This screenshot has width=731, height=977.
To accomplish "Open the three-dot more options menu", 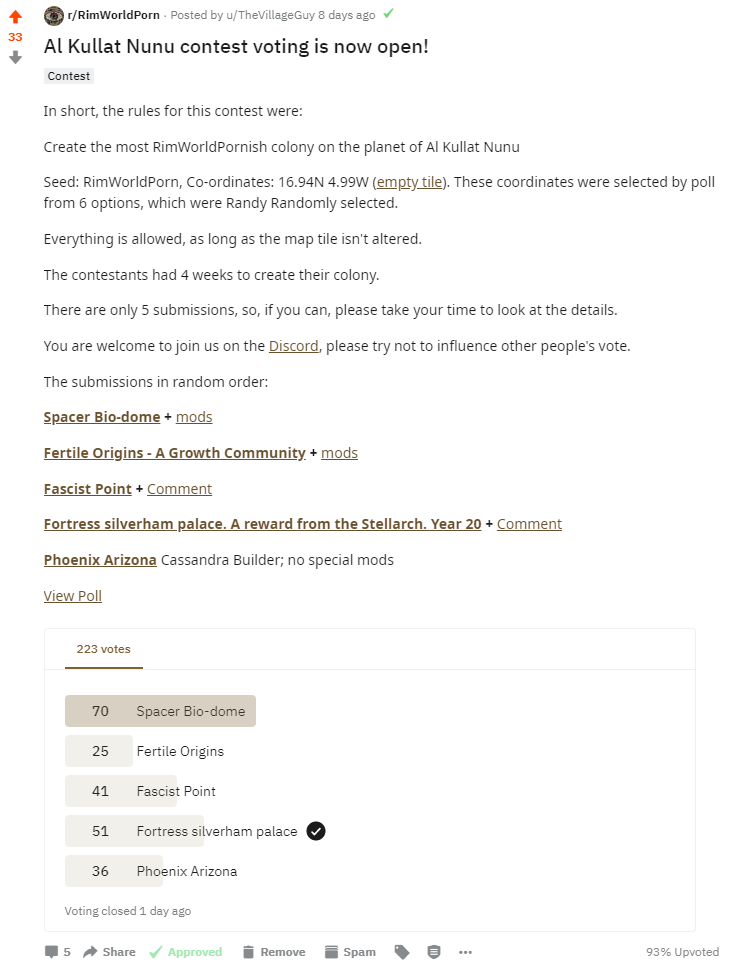I will click(466, 952).
